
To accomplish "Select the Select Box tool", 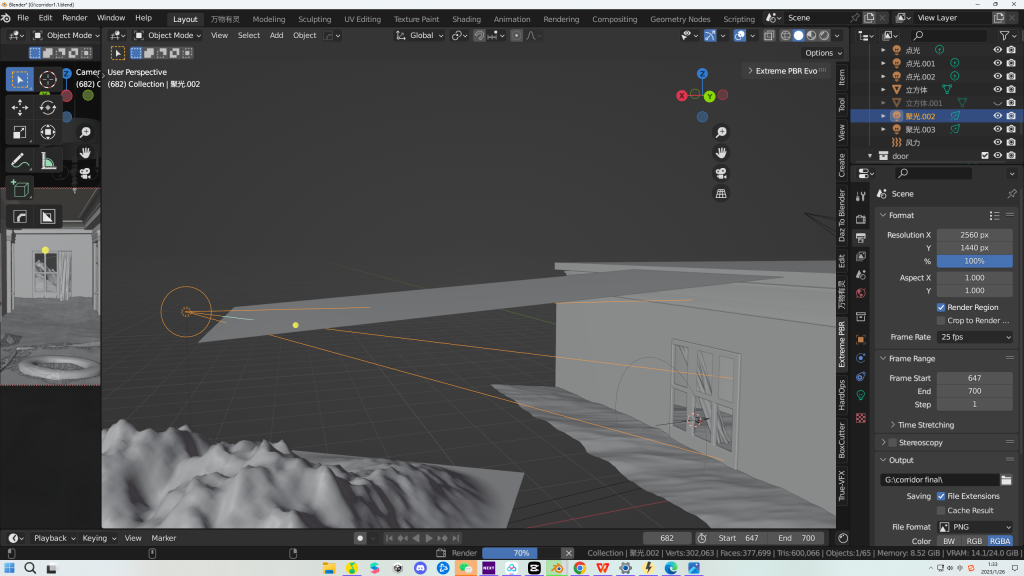I will click(x=20, y=80).
